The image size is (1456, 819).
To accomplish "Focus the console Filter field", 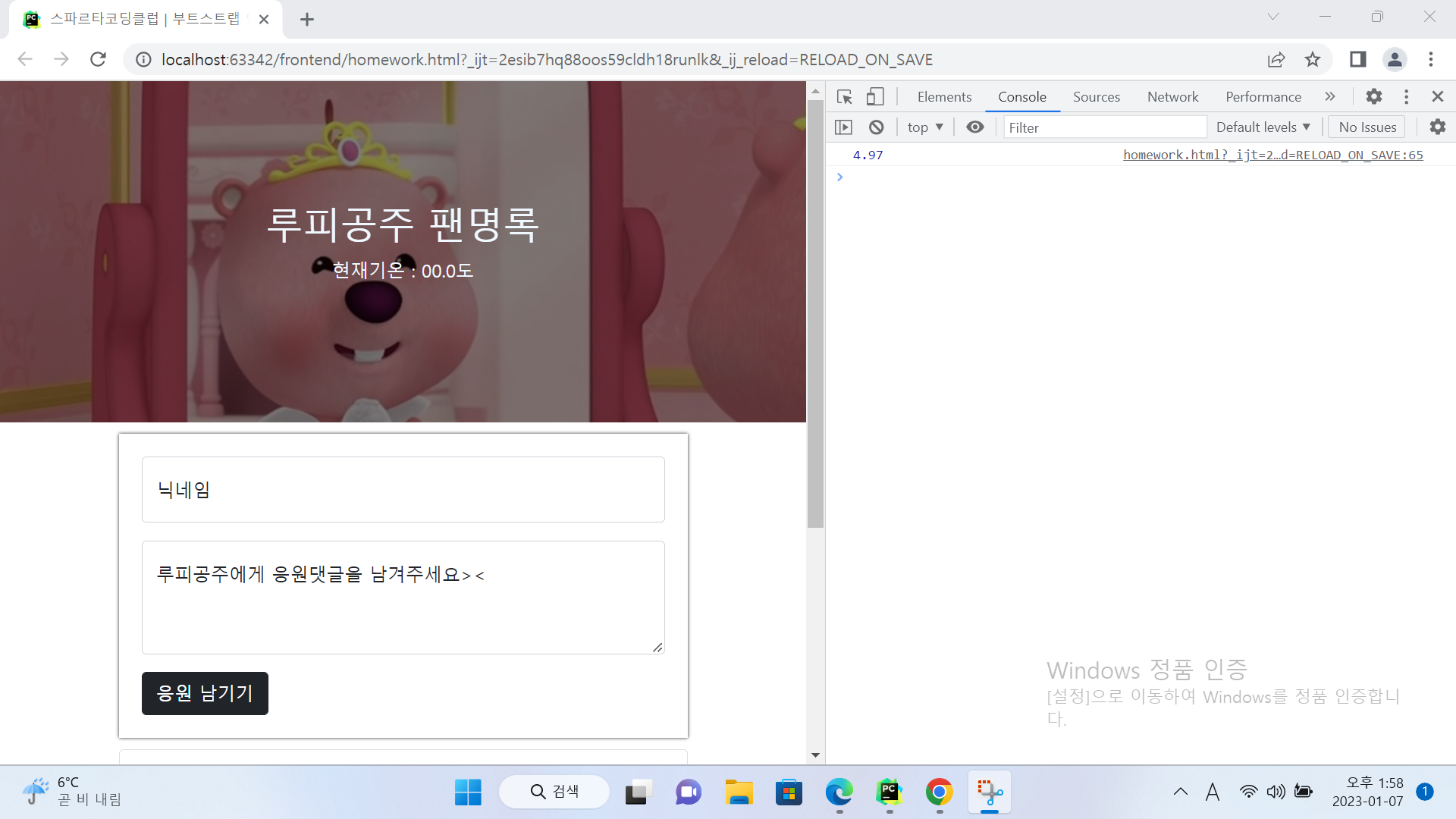I will (x=1105, y=127).
